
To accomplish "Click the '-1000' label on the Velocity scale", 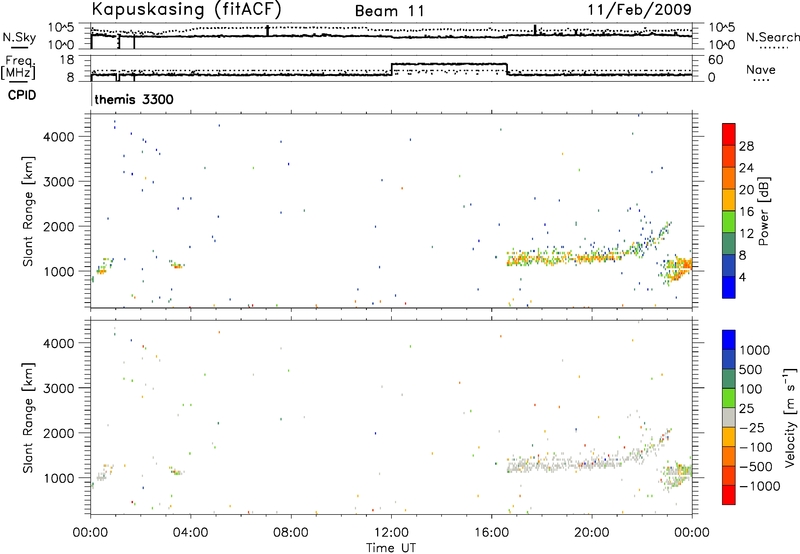I will pos(760,486).
